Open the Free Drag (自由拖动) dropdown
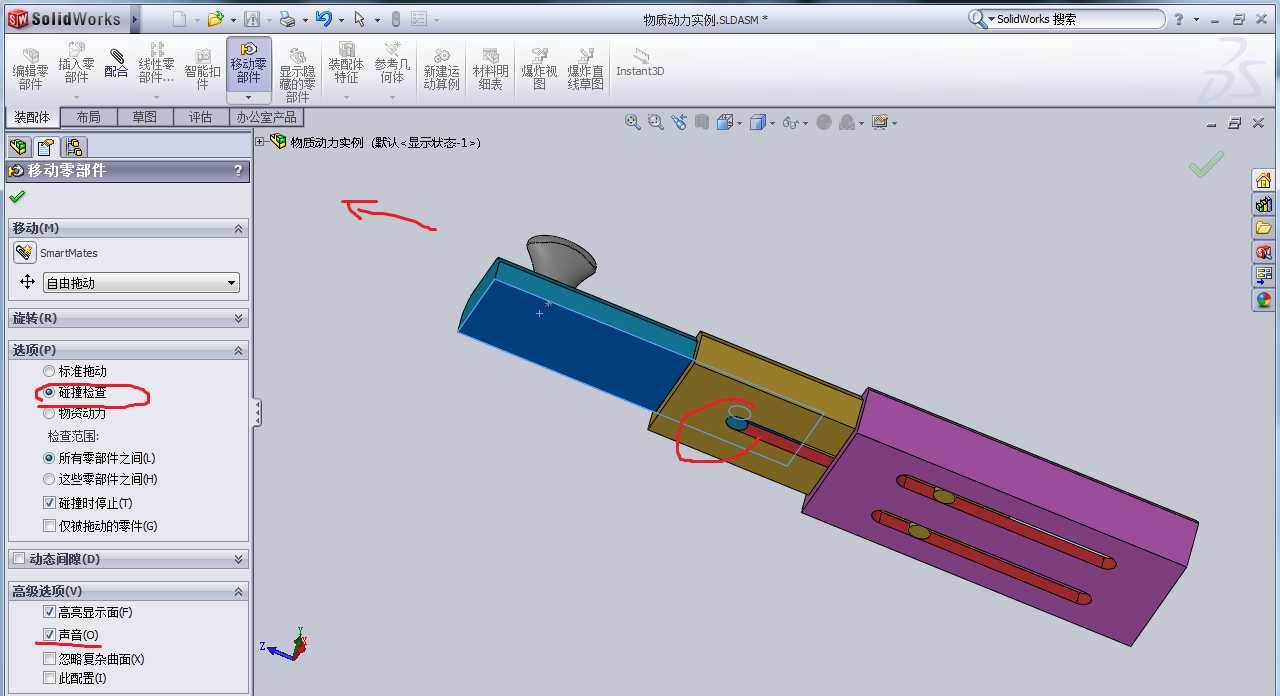The width and height of the screenshot is (1280, 696). tap(141, 283)
